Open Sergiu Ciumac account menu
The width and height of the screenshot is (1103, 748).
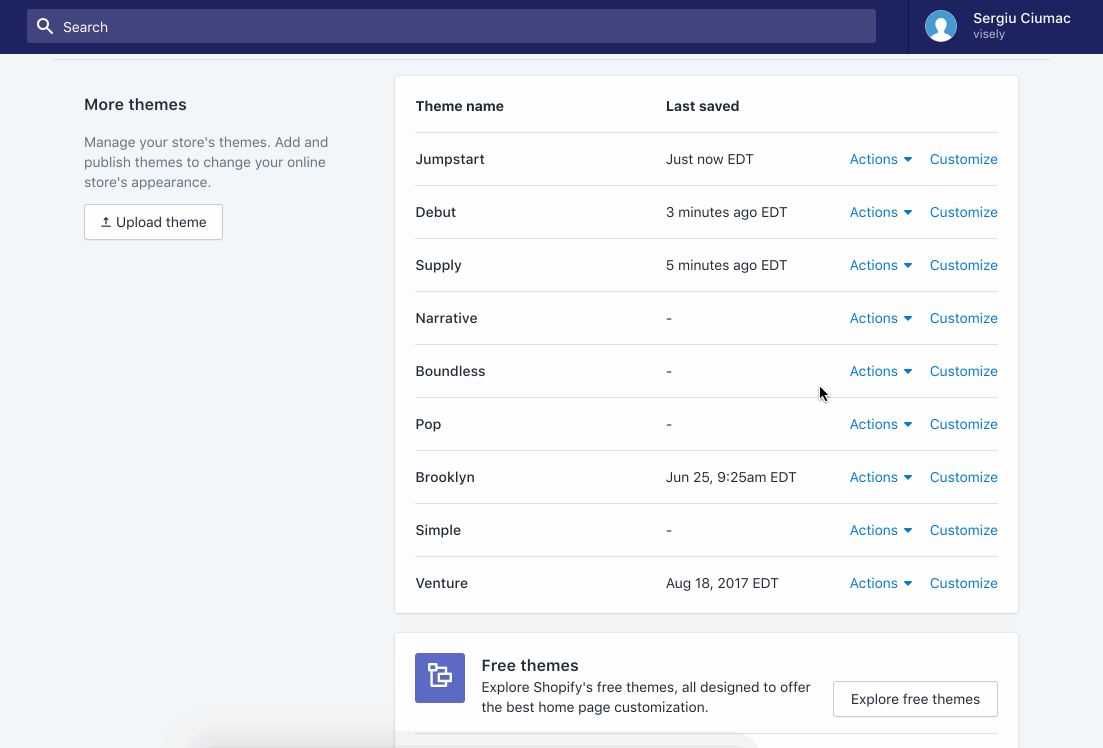point(1020,26)
